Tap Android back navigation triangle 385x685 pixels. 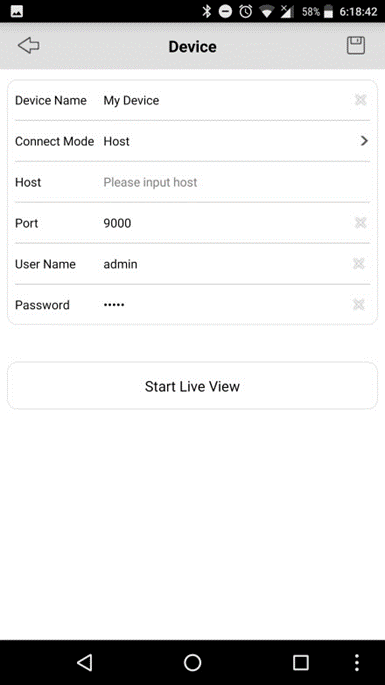coord(84,662)
